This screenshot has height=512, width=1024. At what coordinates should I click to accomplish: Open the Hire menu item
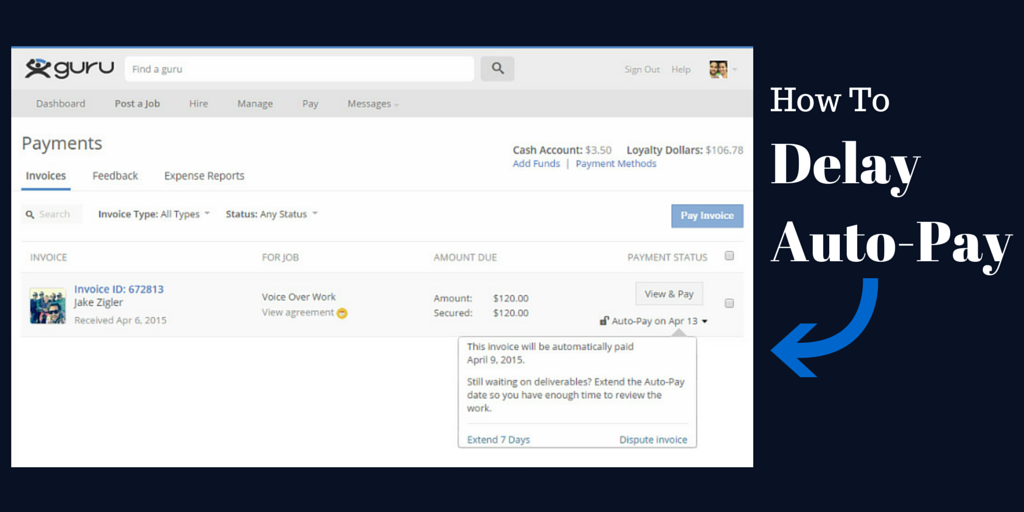[199, 104]
